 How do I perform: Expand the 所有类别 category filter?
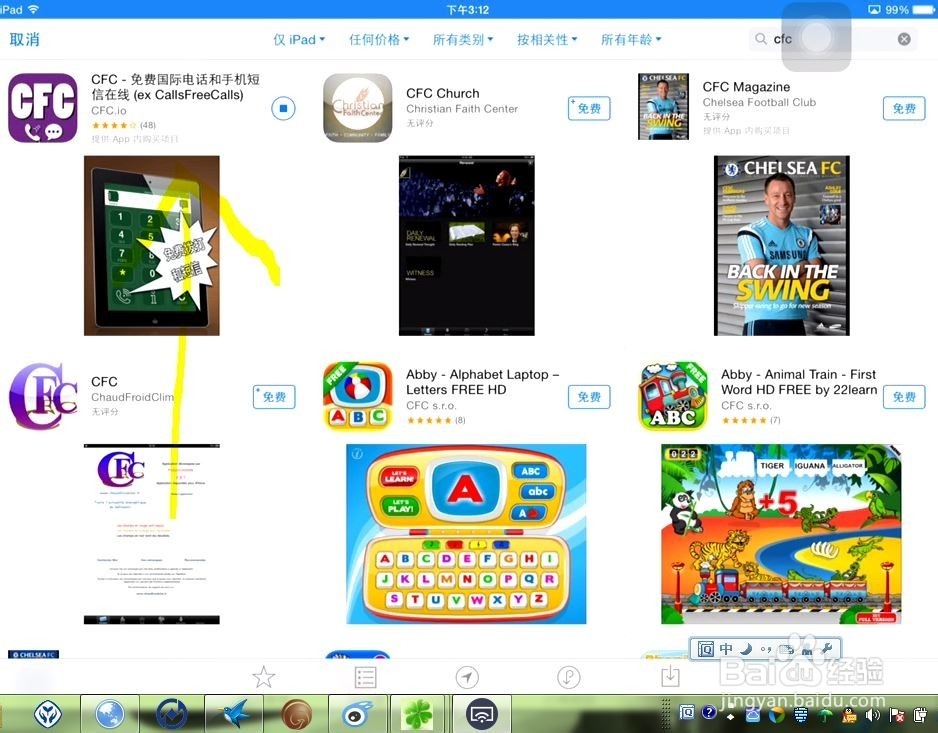[463, 39]
